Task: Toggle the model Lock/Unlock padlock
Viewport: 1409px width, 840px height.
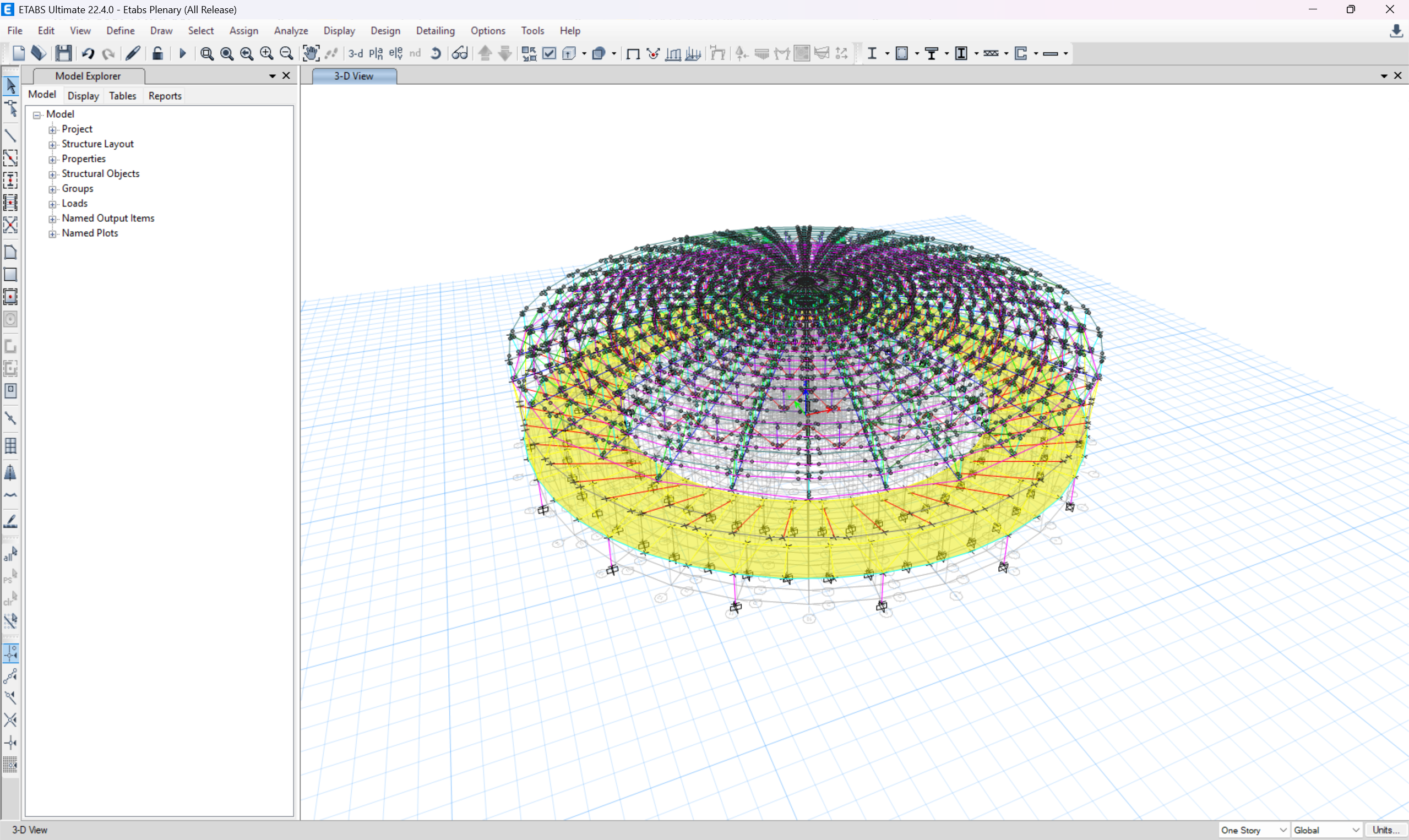Action: [157, 53]
